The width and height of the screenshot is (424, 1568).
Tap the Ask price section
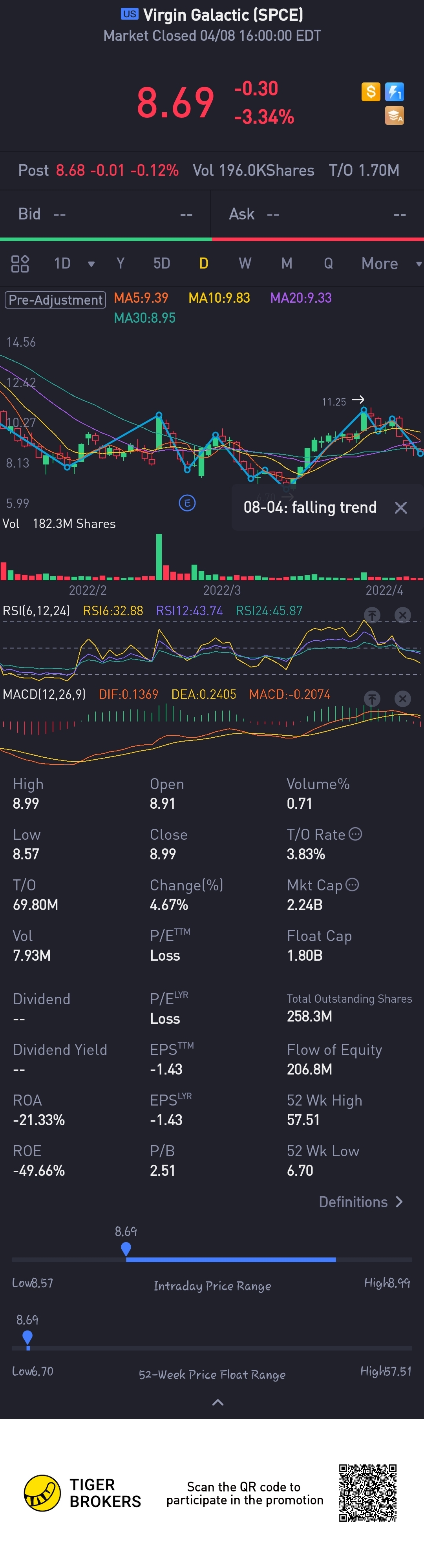318,214
